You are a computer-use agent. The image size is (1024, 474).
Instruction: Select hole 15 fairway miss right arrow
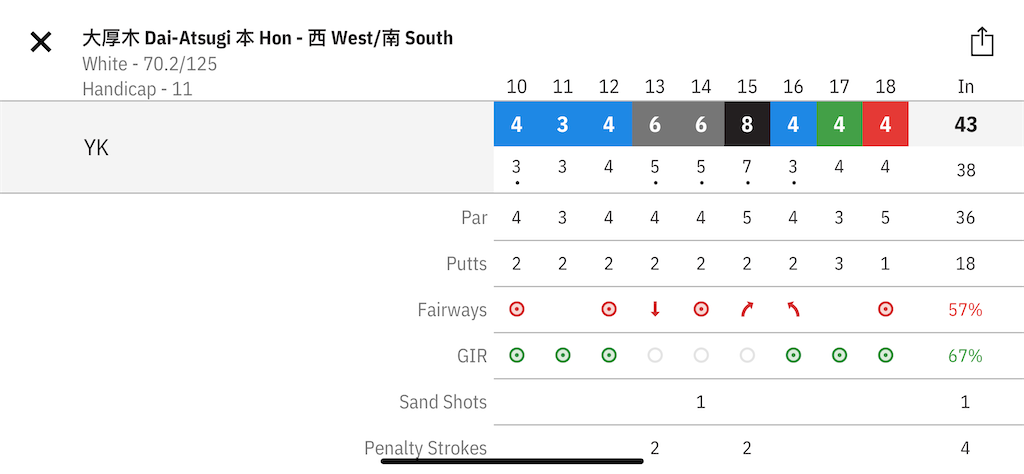coord(747,309)
